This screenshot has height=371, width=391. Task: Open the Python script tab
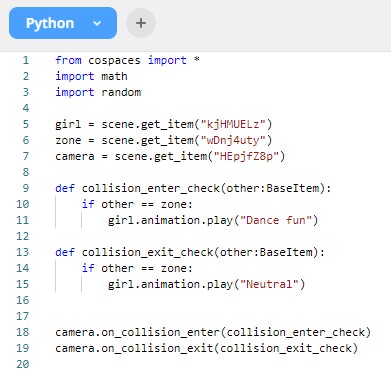coord(63,23)
